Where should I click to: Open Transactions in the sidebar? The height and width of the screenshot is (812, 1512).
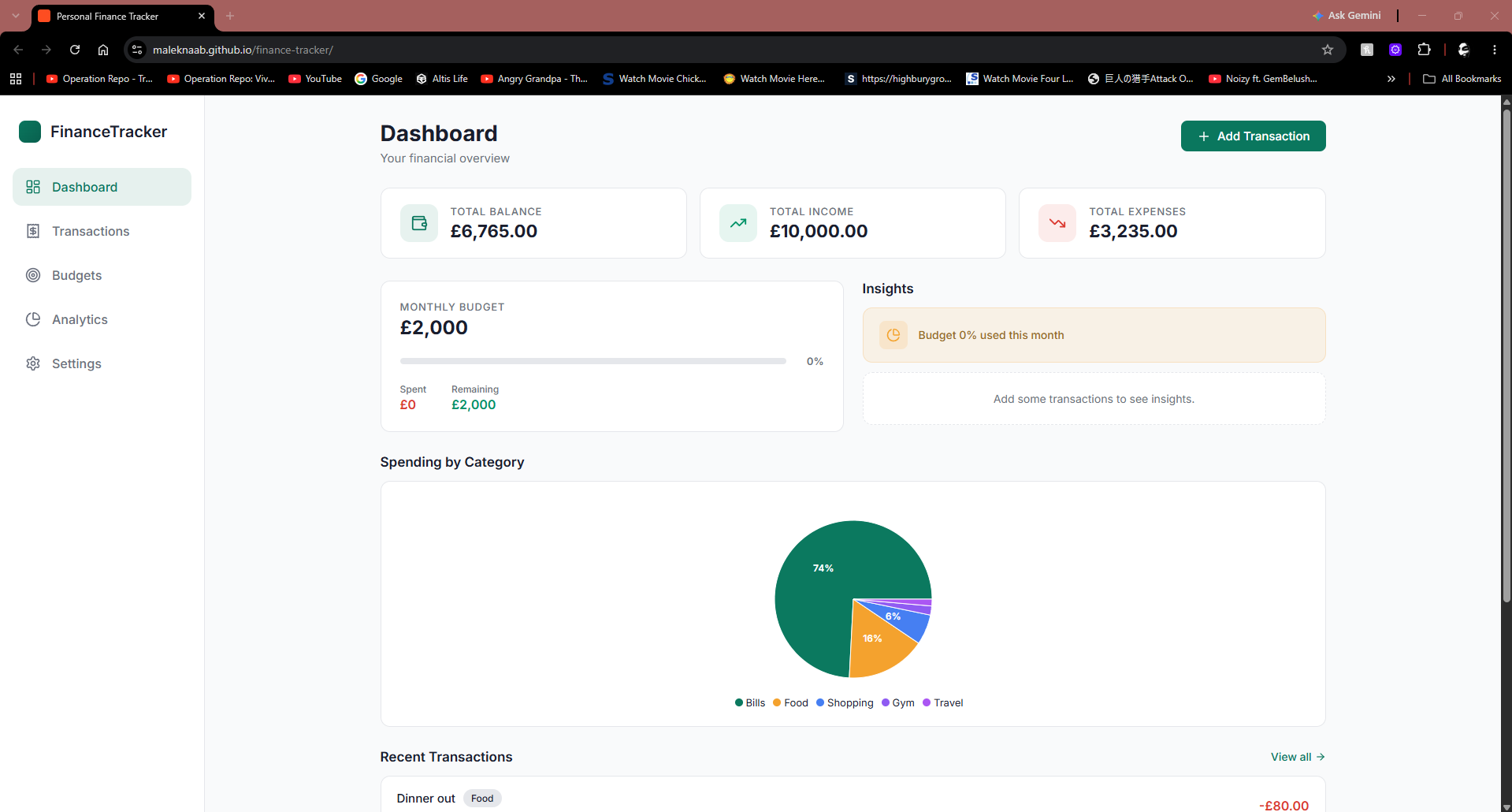click(x=102, y=231)
